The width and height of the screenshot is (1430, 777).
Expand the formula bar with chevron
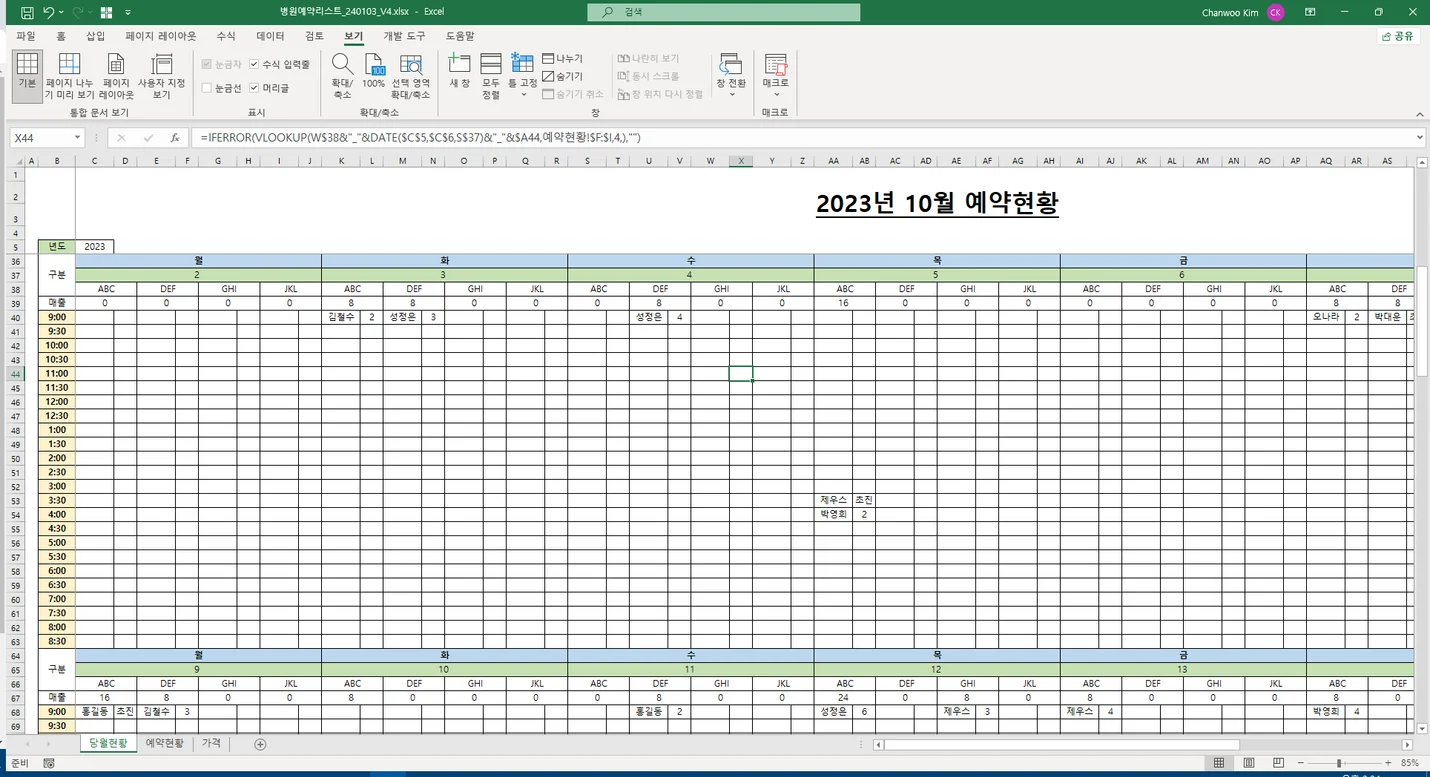[x=1420, y=138]
